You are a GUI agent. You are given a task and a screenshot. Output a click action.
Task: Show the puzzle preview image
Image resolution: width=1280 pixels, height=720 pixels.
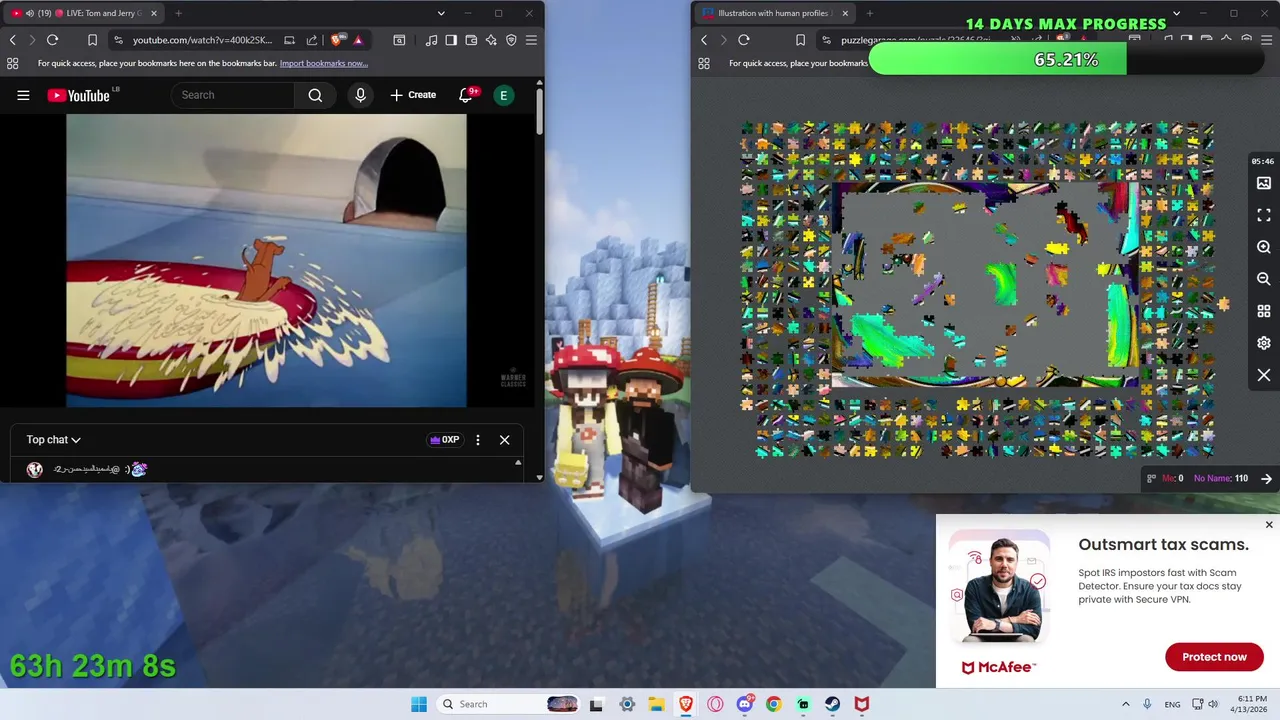pyautogui.click(x=1264, y=183)
